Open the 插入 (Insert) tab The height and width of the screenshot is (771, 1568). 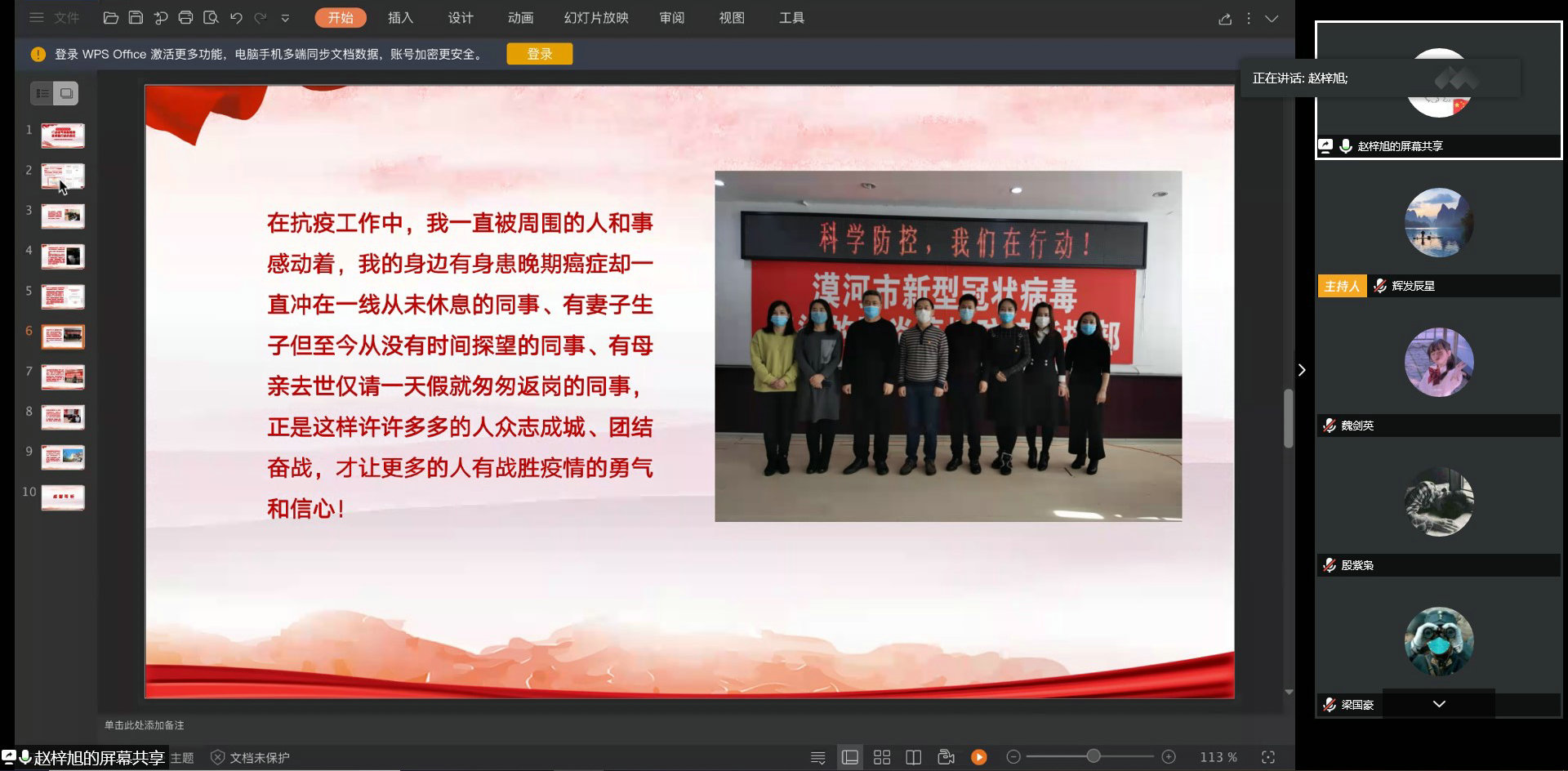[x=400, y=18]
